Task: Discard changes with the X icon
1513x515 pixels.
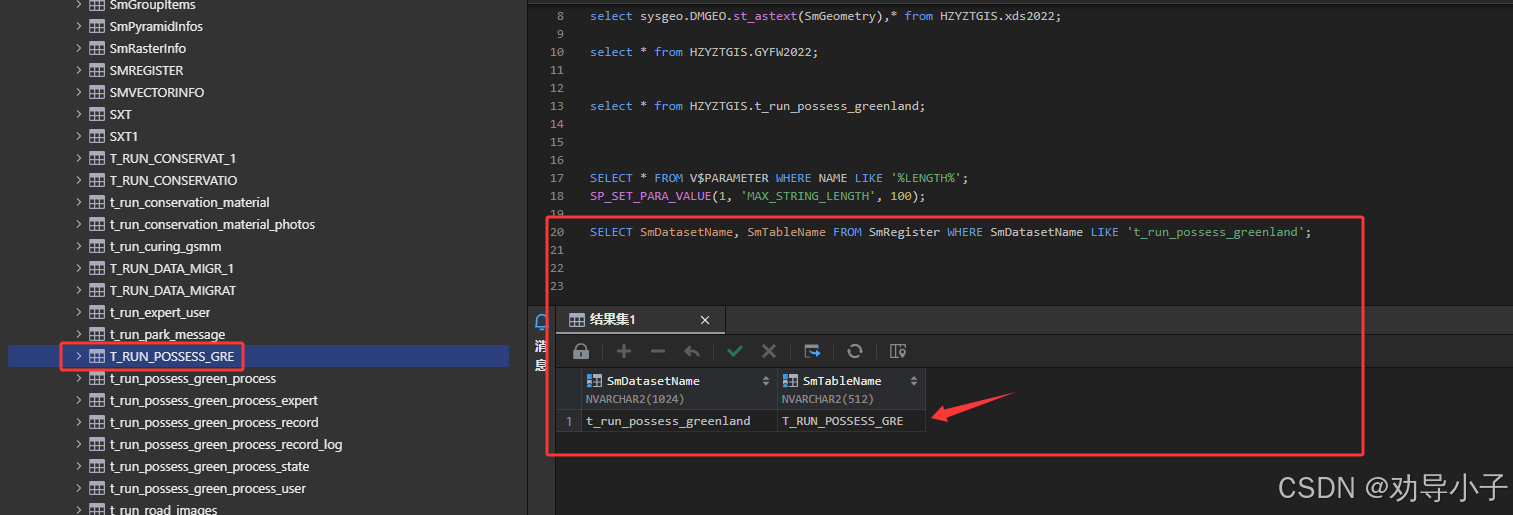Action: [x=769, y=351]
